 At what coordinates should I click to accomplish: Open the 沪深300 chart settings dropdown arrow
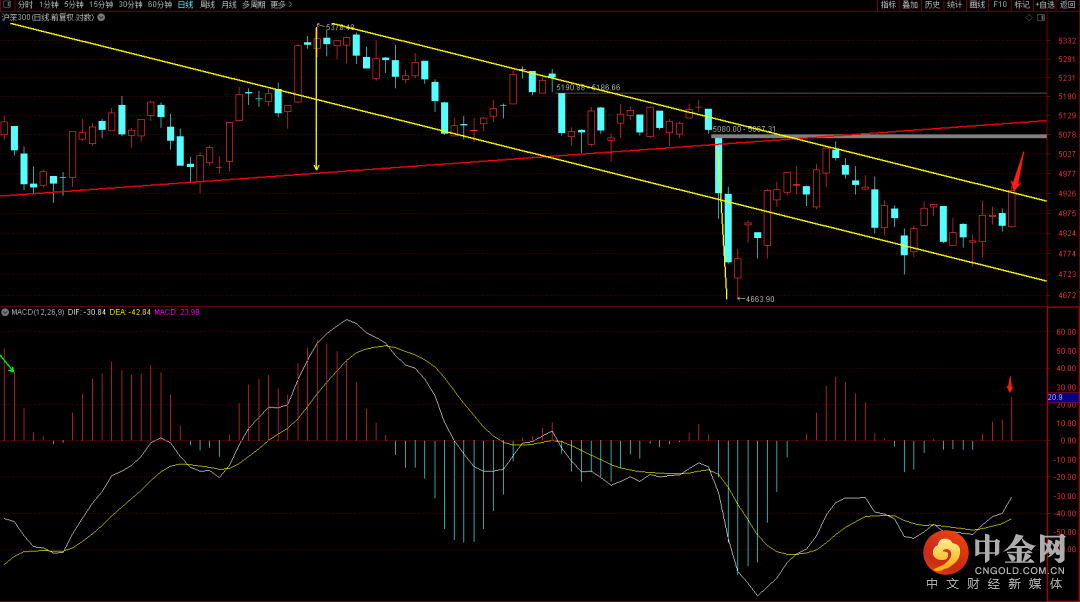tap(101, 17)
